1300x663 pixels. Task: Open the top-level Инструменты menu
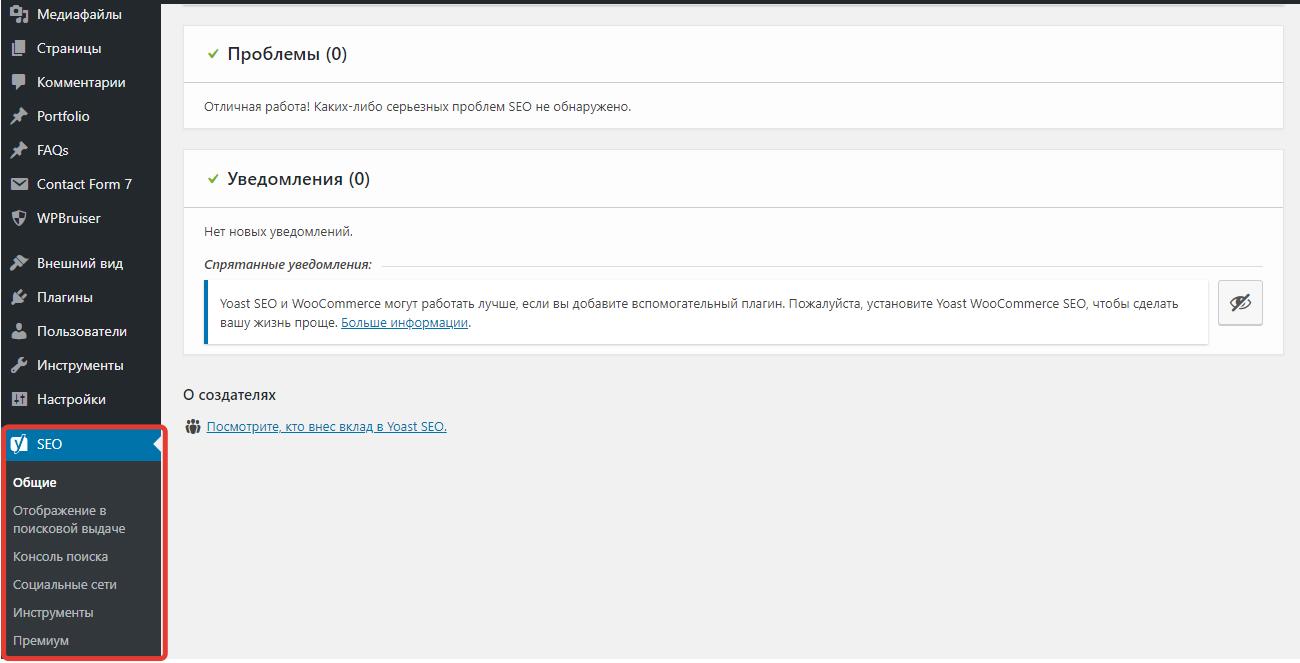pyautogui.click(x=80, y=365)
